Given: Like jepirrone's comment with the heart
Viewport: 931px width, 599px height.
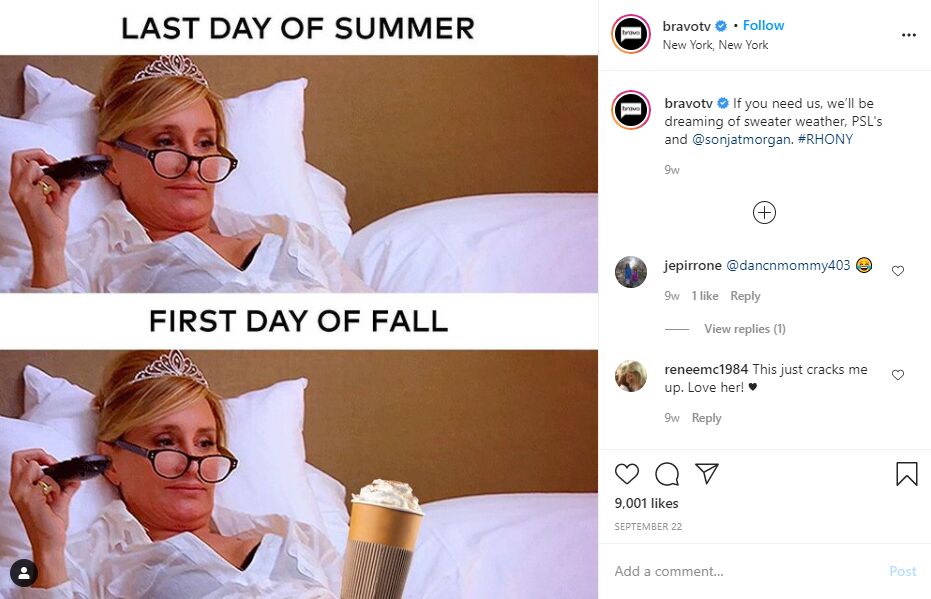Looking at the screenshot, I should point(898,271).
